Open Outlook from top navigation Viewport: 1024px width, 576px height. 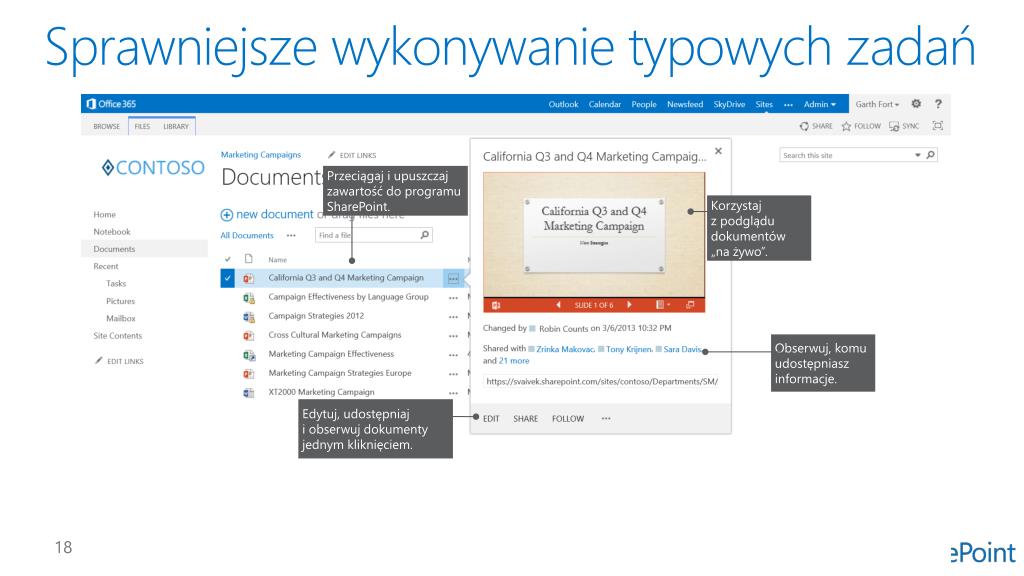(x=564, y=104)
